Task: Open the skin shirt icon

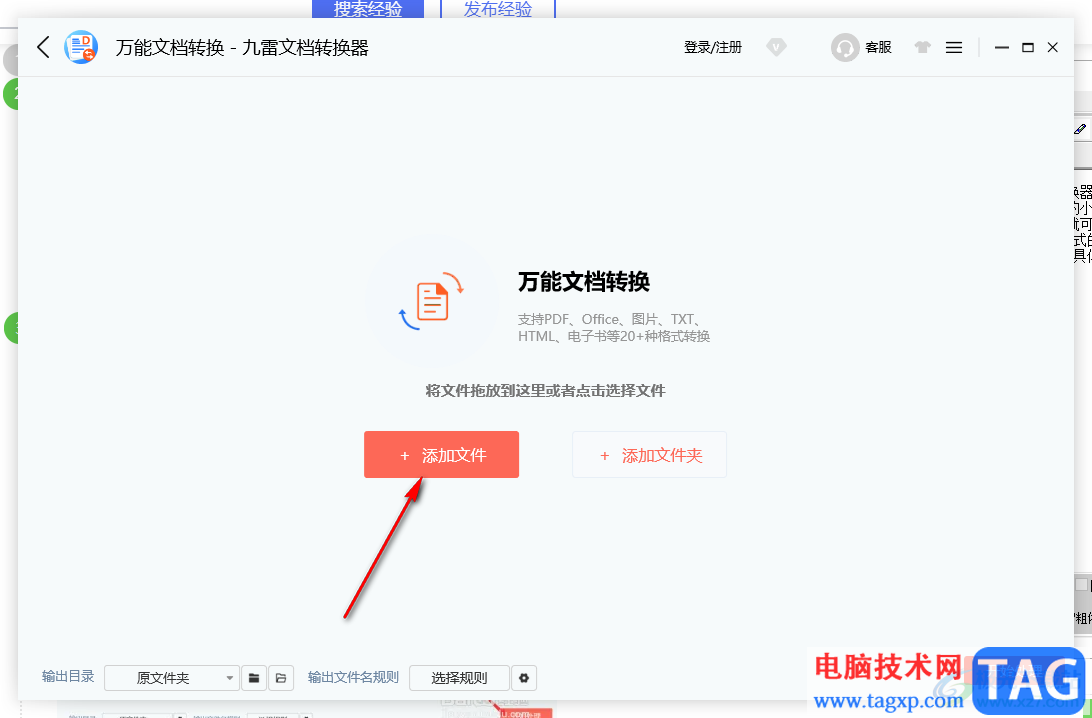Action: (x=923, y=47)
